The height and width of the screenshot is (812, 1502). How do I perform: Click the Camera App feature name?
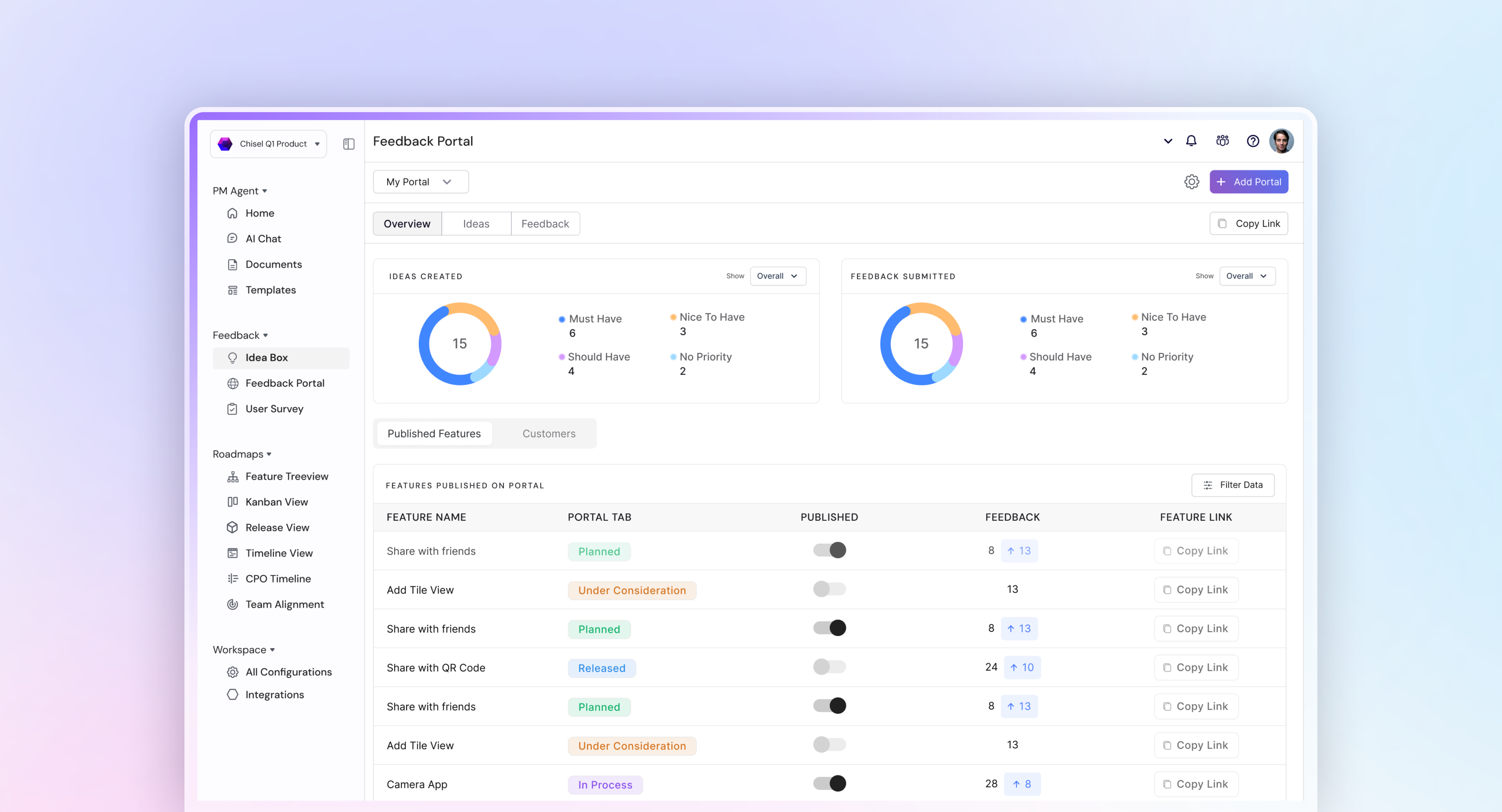point(417,785)
